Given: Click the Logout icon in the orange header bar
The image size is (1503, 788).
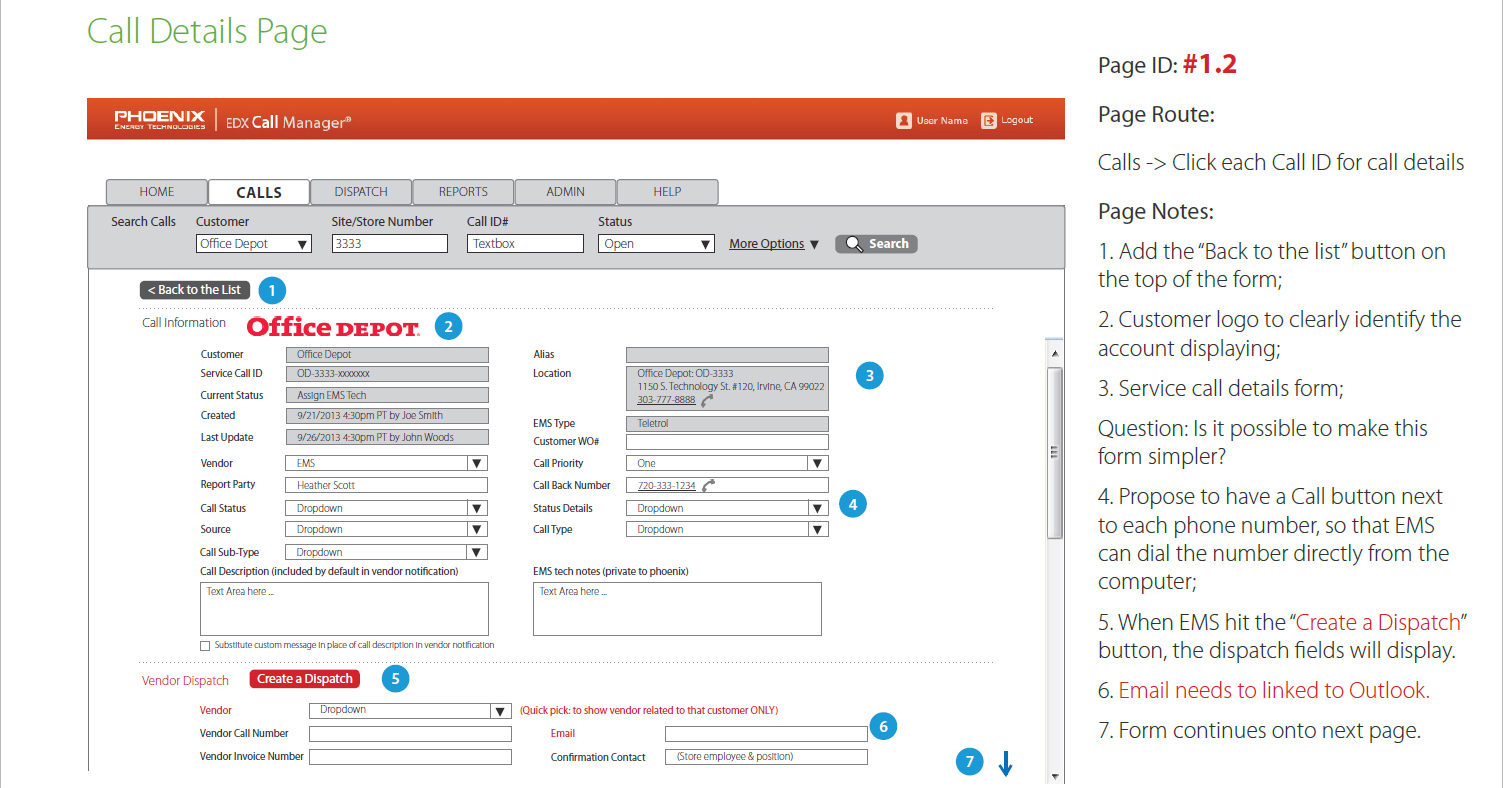Looking at the screenshot, I should [989, 119].
